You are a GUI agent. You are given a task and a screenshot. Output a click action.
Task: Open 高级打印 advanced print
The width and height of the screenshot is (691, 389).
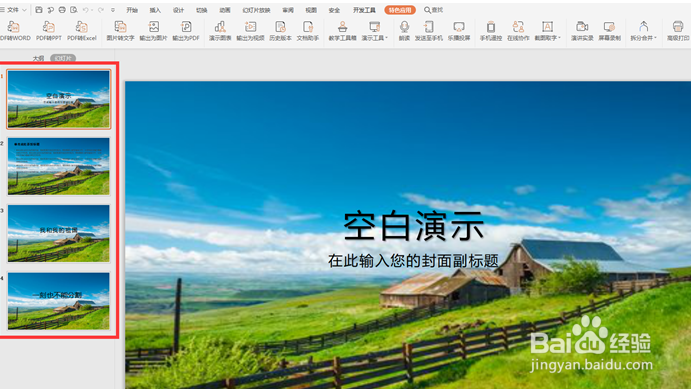pos(678,31)
